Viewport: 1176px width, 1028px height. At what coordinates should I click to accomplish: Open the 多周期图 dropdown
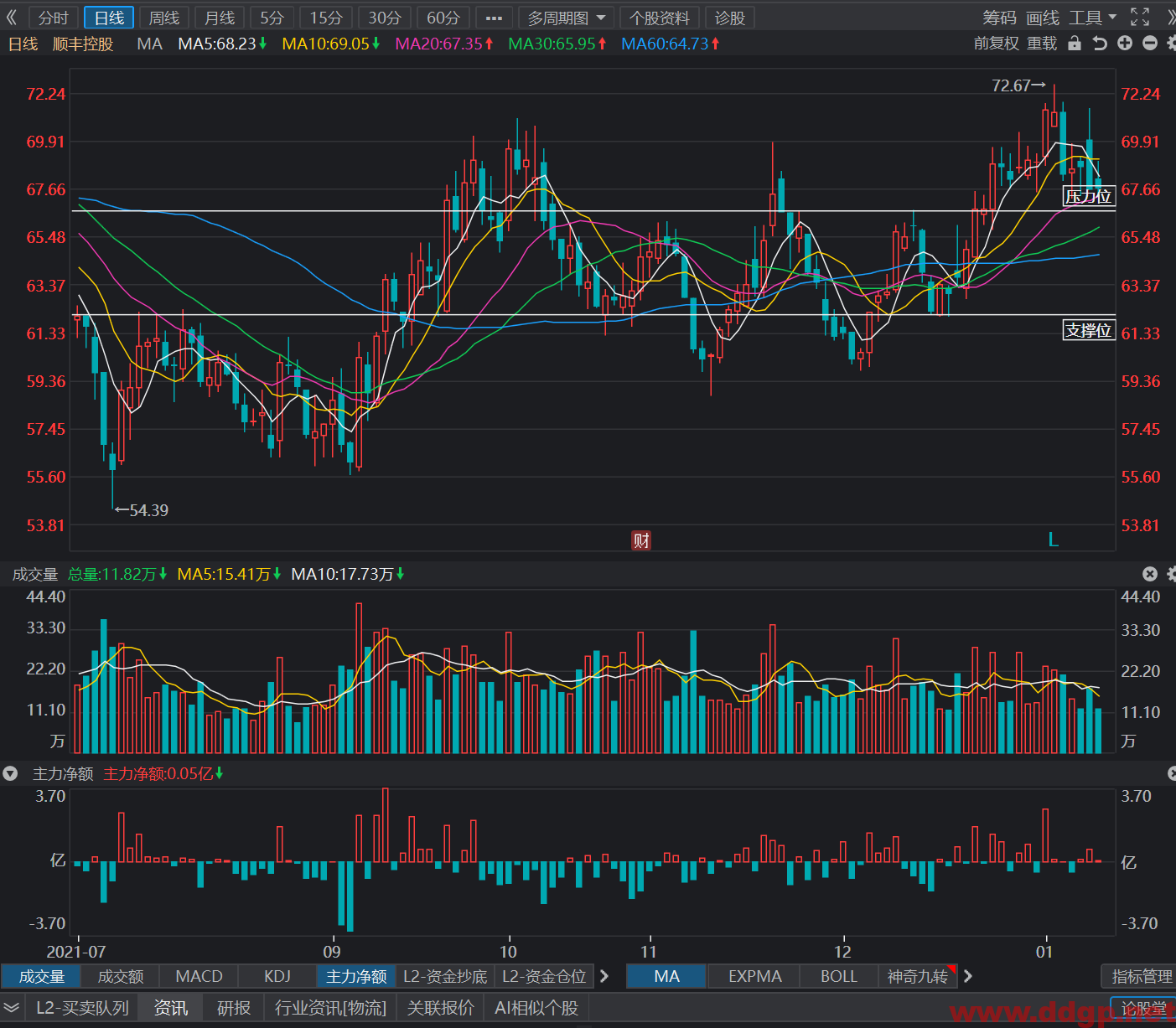click(566, 18)
